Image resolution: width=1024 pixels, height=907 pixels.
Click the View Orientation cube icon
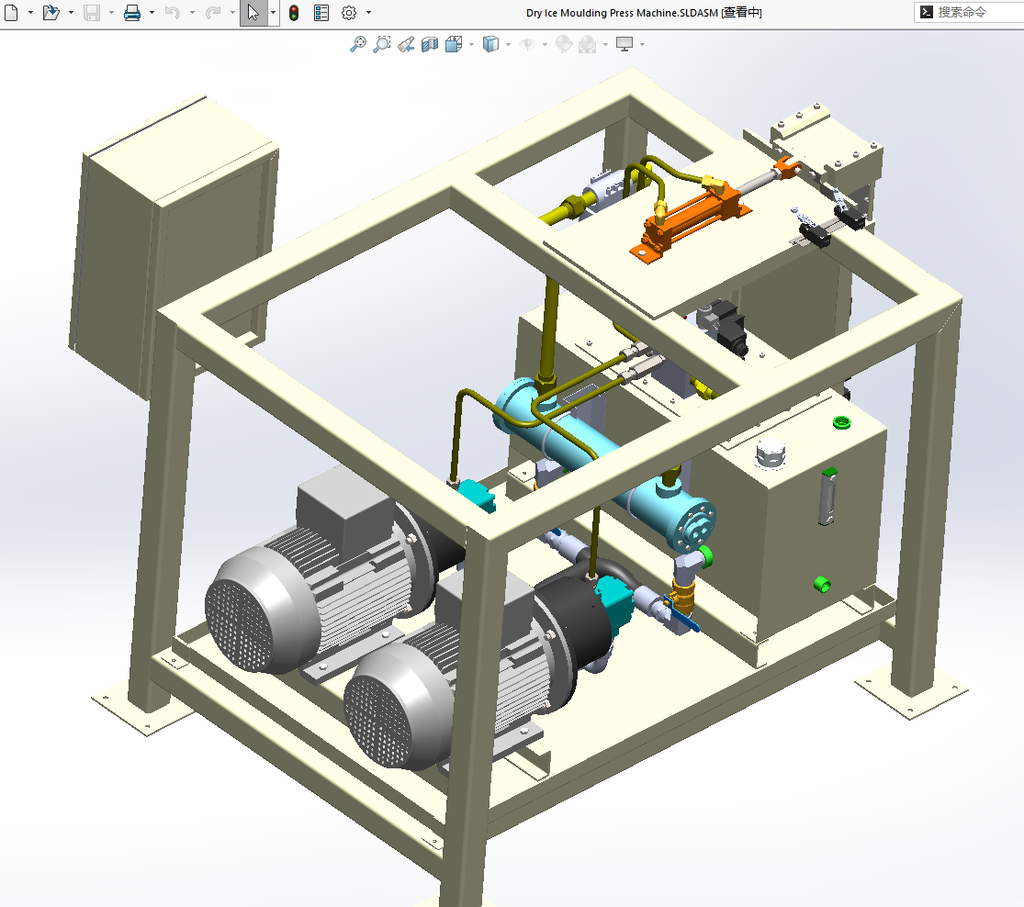[x=454, y=44]
